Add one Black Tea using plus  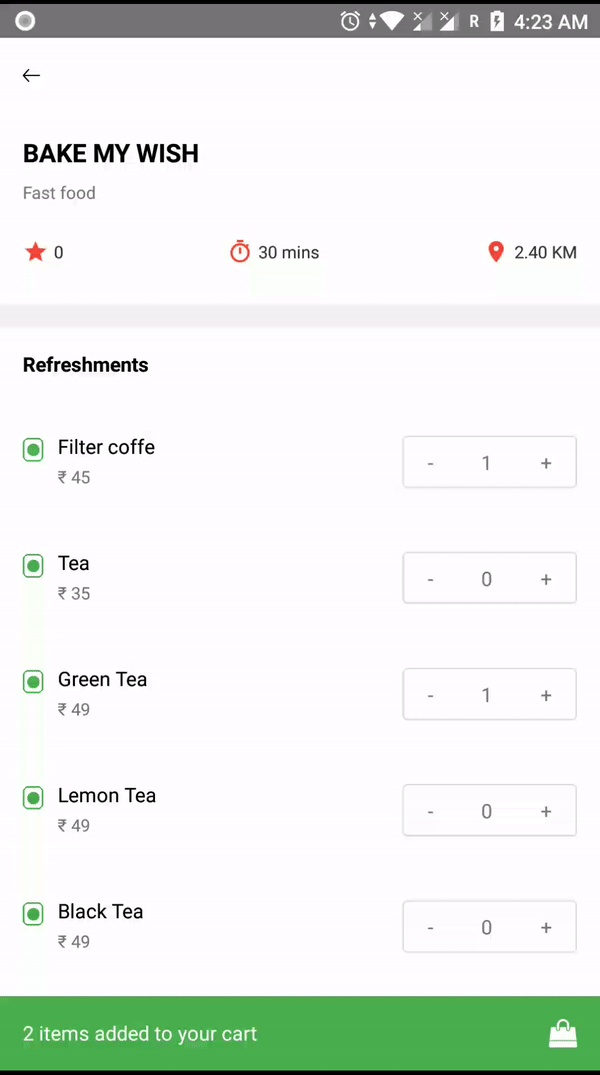[546, 927]
